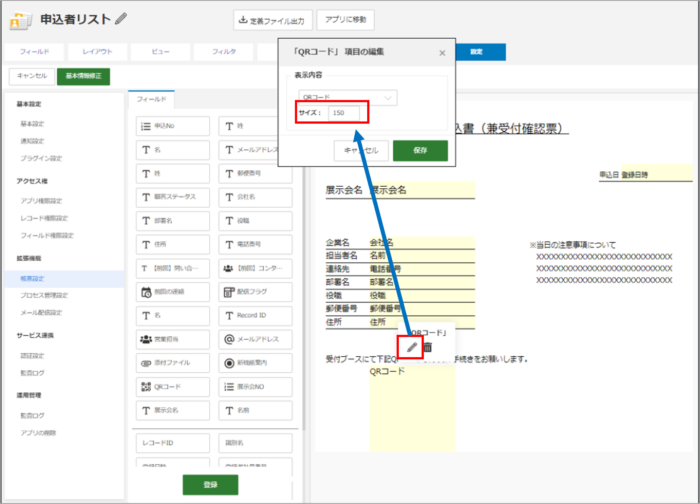Close the QRコード edit dialog
700x504 pixels.
click(x=442, y=53)
